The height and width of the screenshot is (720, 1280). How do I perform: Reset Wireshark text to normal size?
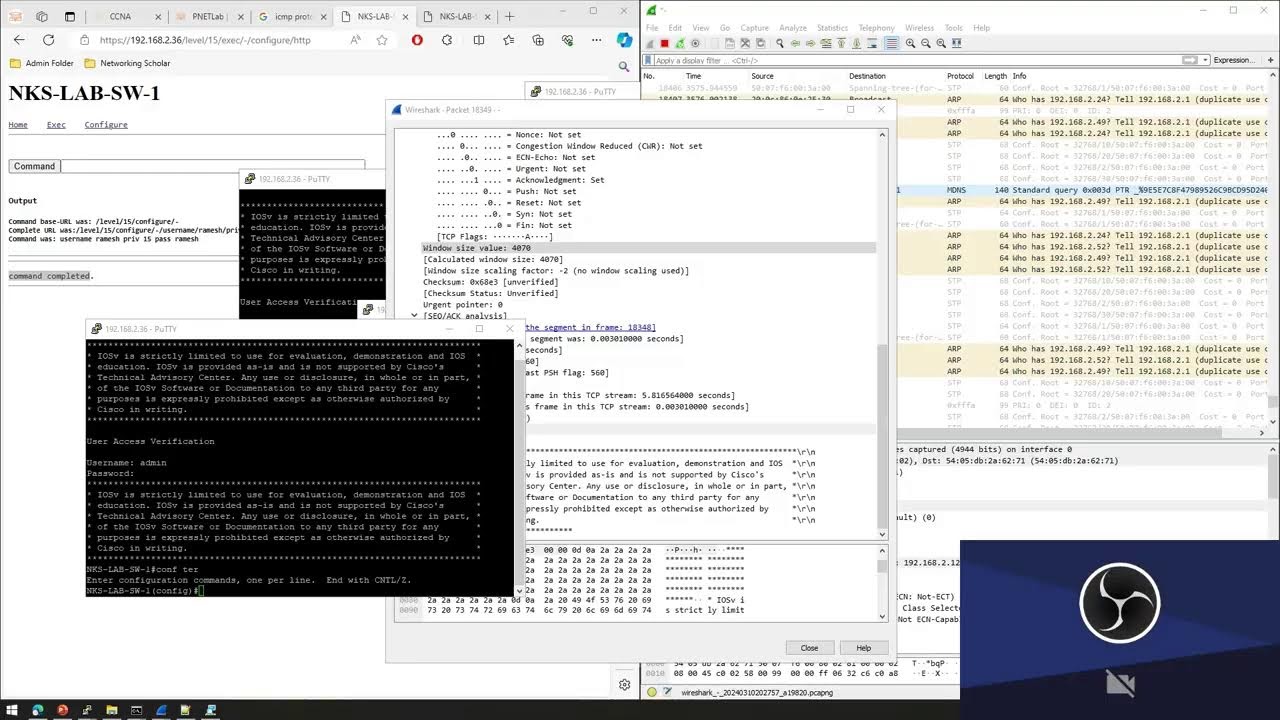pyautogui.click(x=941, y=43)
